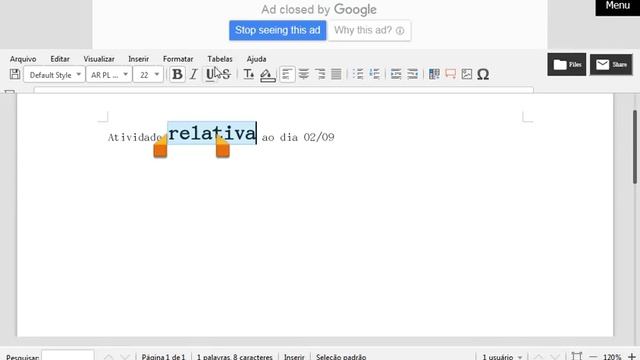
Task: Toggle left text alignment
Action: click(x=287, y=74)
